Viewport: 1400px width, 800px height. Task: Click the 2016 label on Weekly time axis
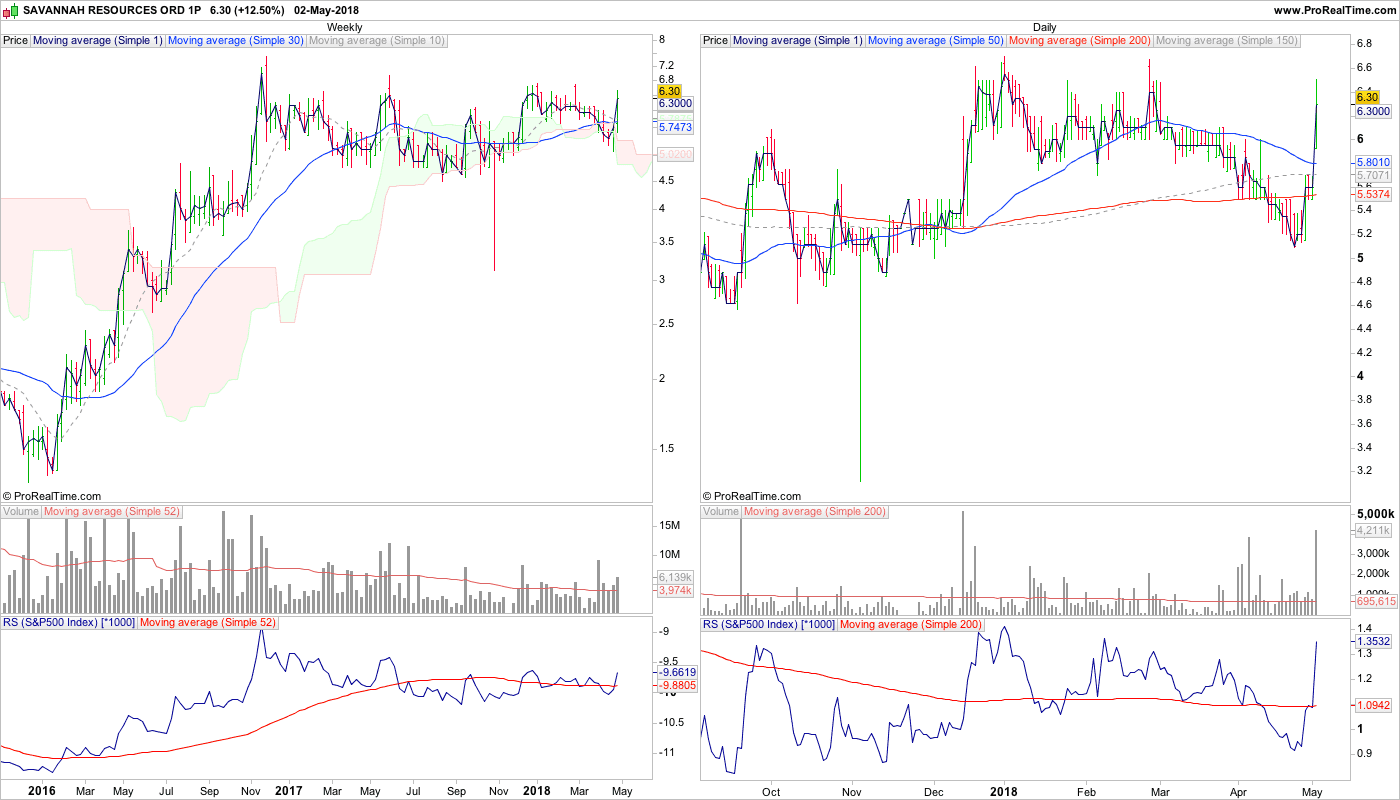tap(42, 791)
